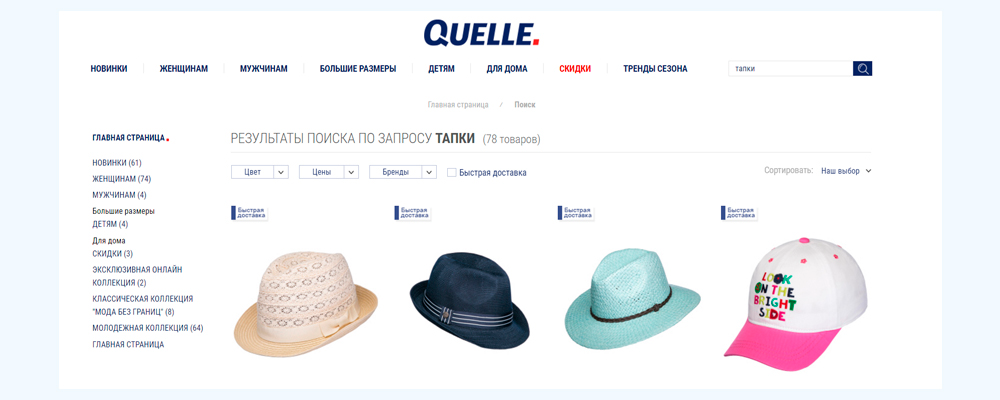Open the QUELLE logo homepage
The width and height of the screenshot is (1000, 400).
[482, 33]
